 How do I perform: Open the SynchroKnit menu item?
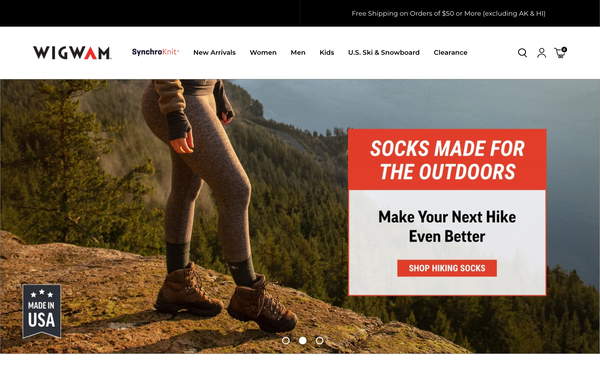(155, 52)
